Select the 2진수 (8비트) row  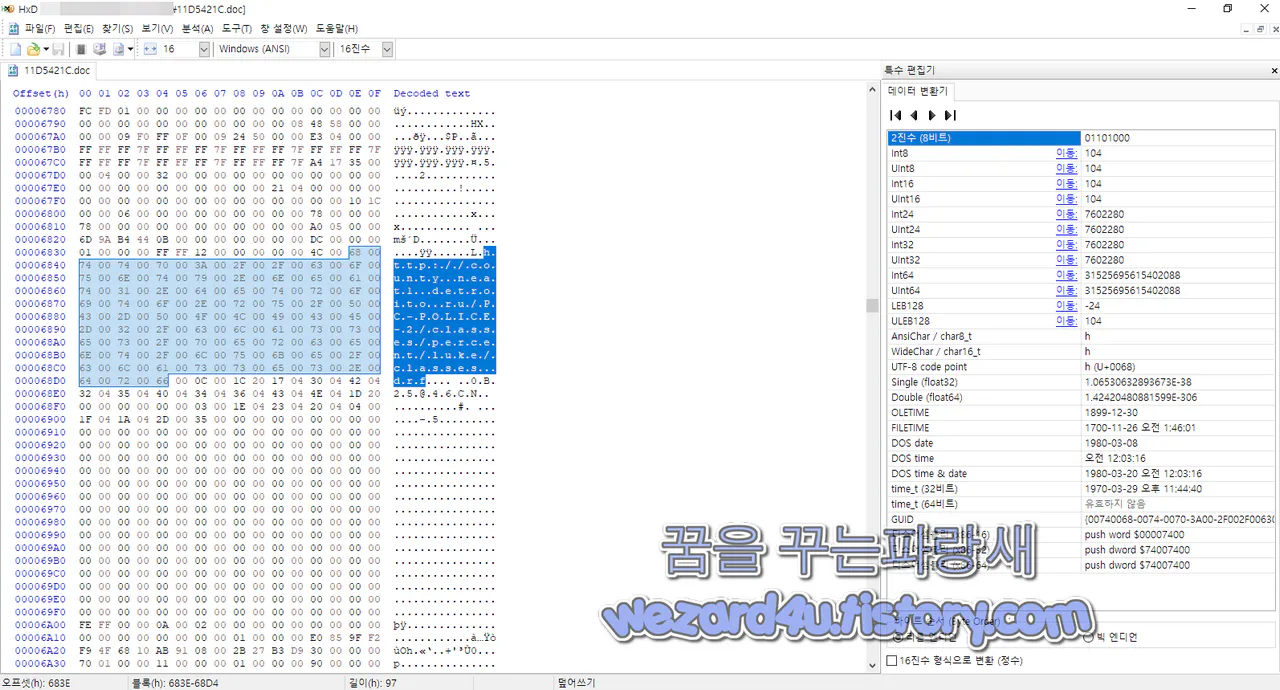tap(1082, 138)
